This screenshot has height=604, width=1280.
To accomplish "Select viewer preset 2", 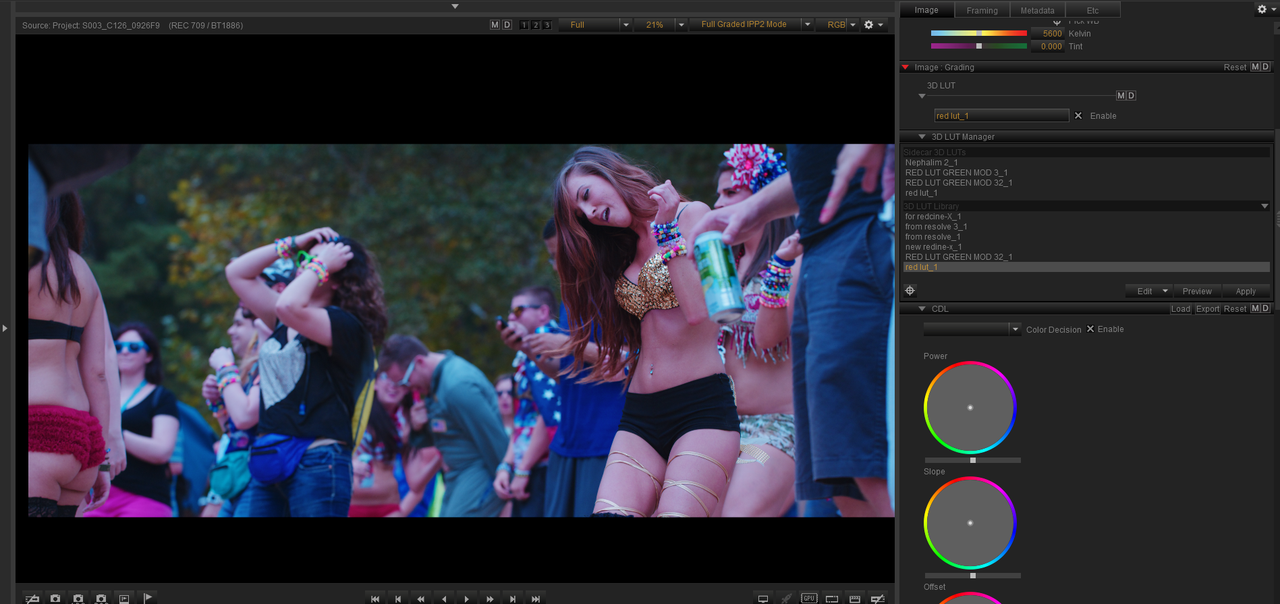I will [x=536, y=24].
